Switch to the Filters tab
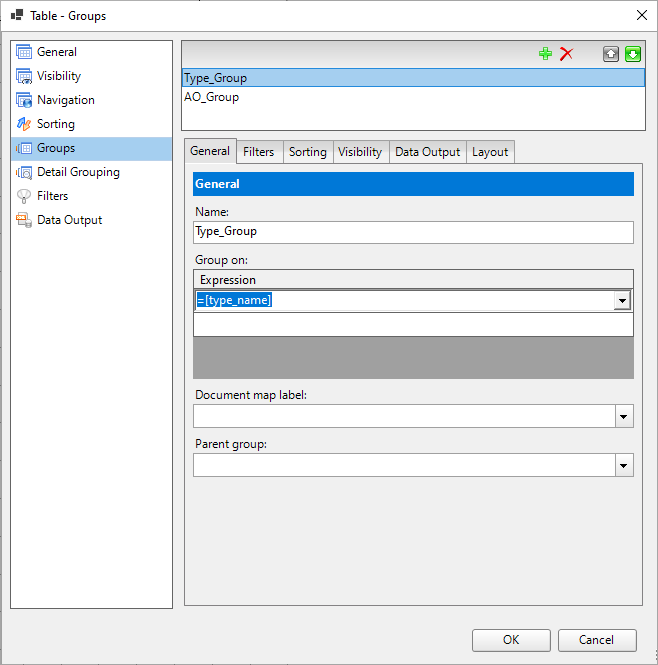 [258, 152]
